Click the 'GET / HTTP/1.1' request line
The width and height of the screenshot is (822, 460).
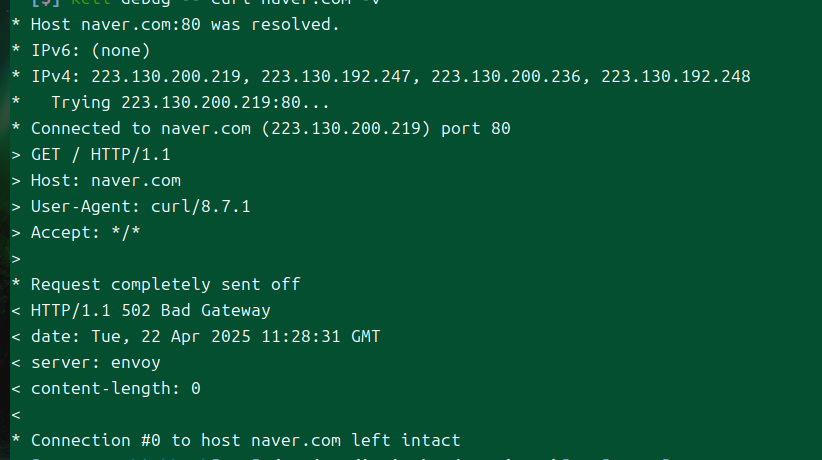click(101, 155)
